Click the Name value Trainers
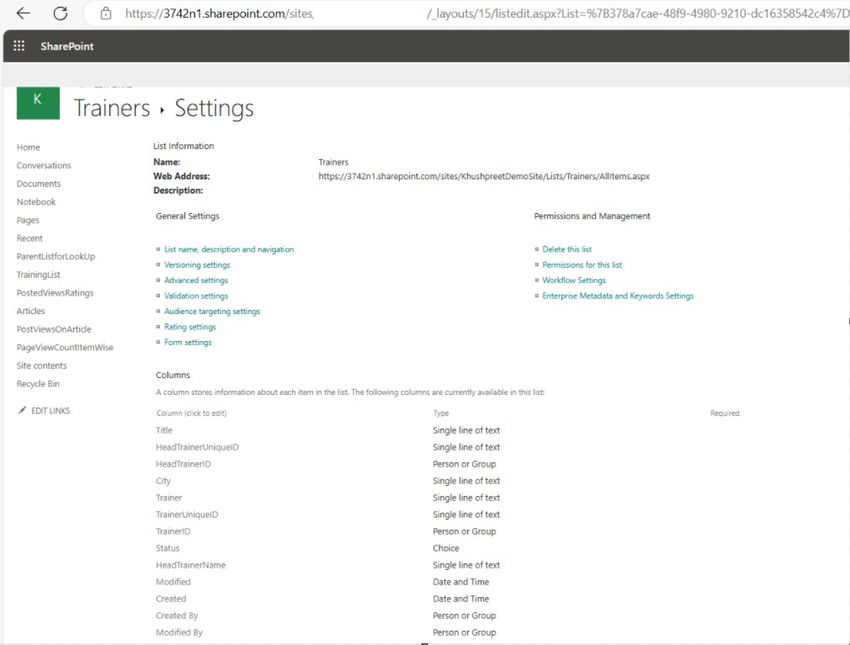The image size is (850, 645). [x=333, y=162]
